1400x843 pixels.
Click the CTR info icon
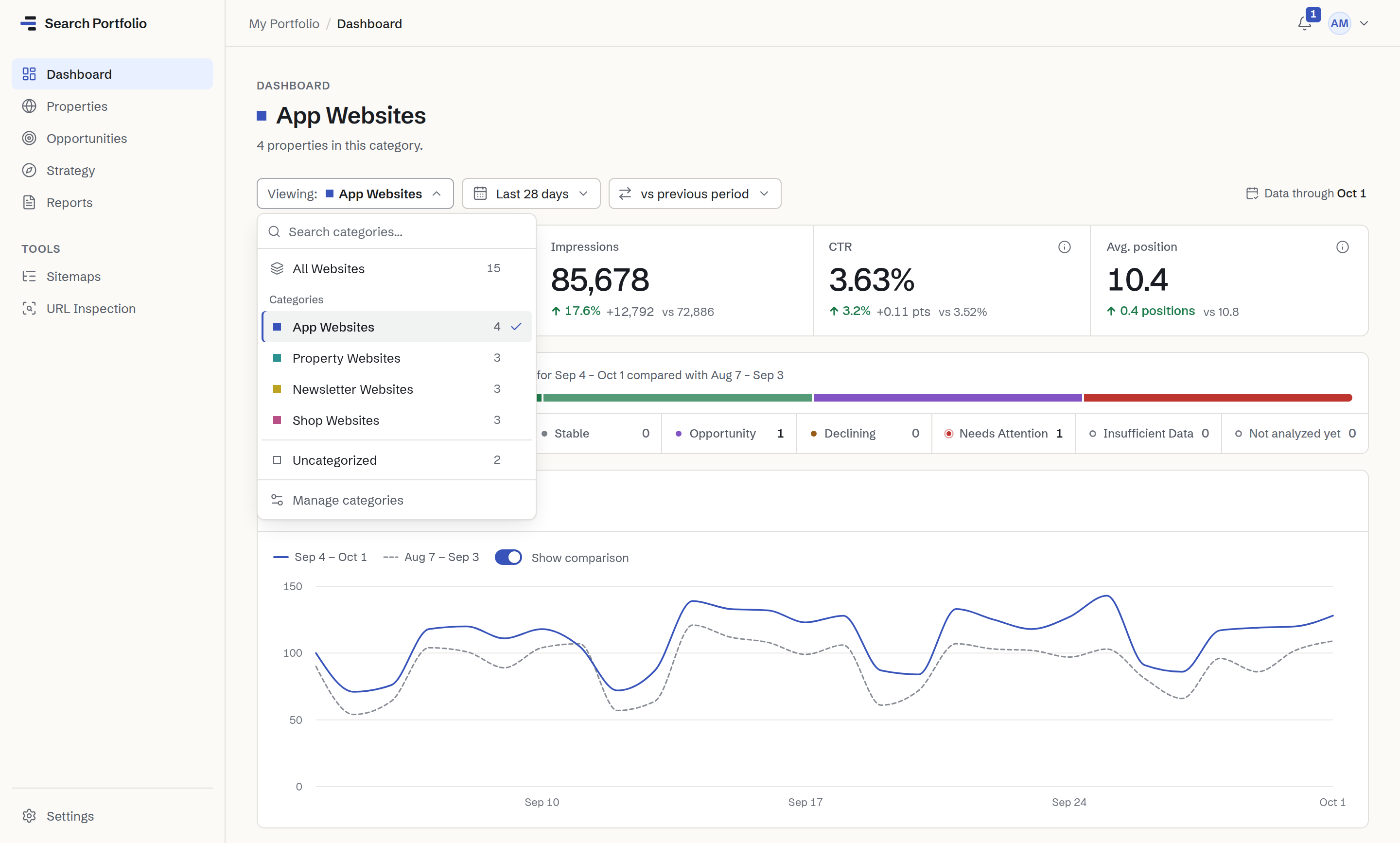click(1065, 246)
